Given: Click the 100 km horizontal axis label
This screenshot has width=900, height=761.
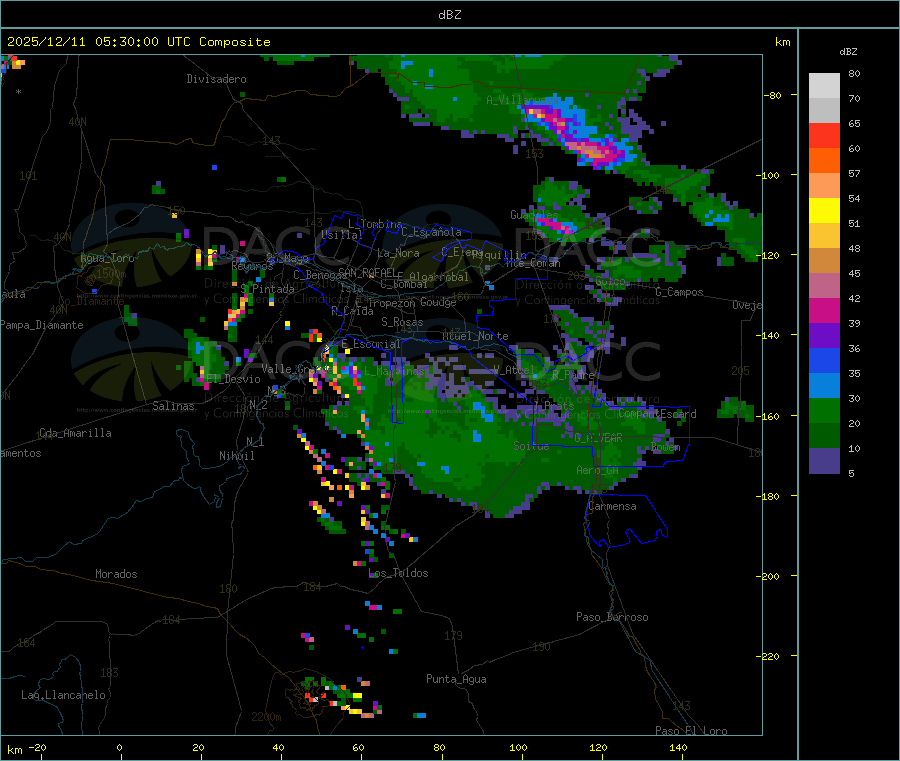Looking at the screenshot, I should pos(518,747).
